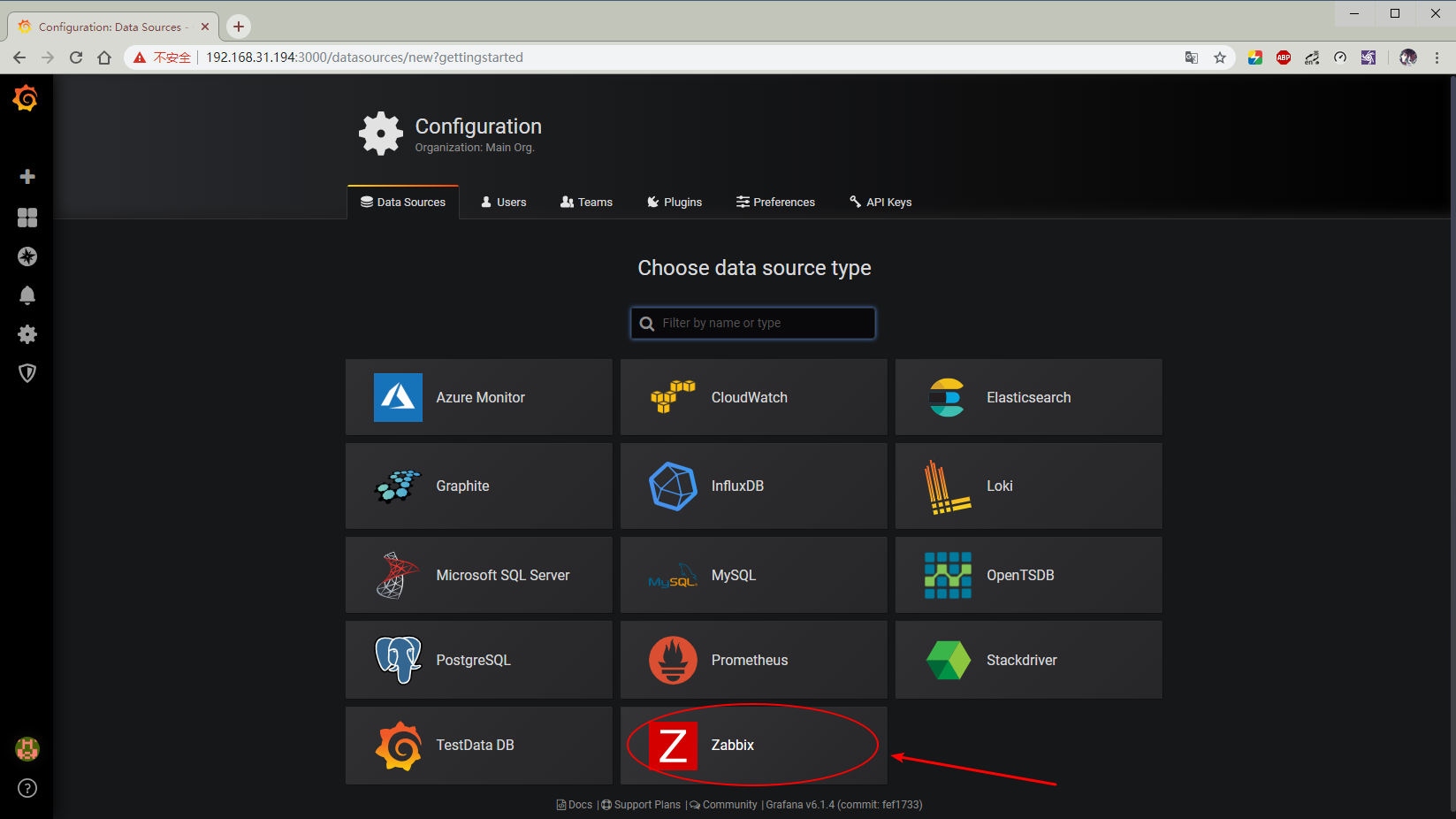Open the Configuration gear in sidebar

click(27, 334)
